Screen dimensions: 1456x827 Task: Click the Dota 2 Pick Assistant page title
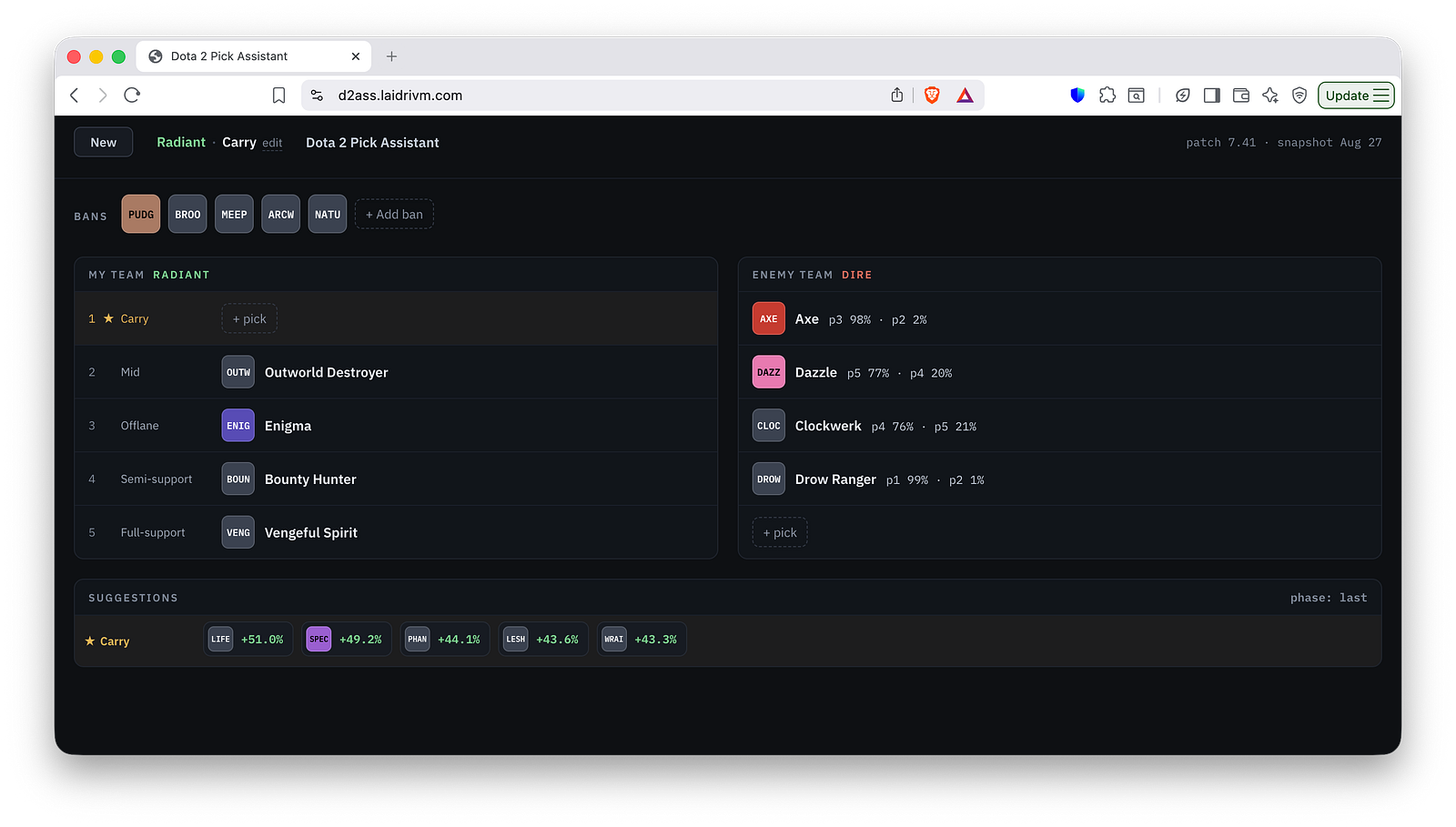372,143
